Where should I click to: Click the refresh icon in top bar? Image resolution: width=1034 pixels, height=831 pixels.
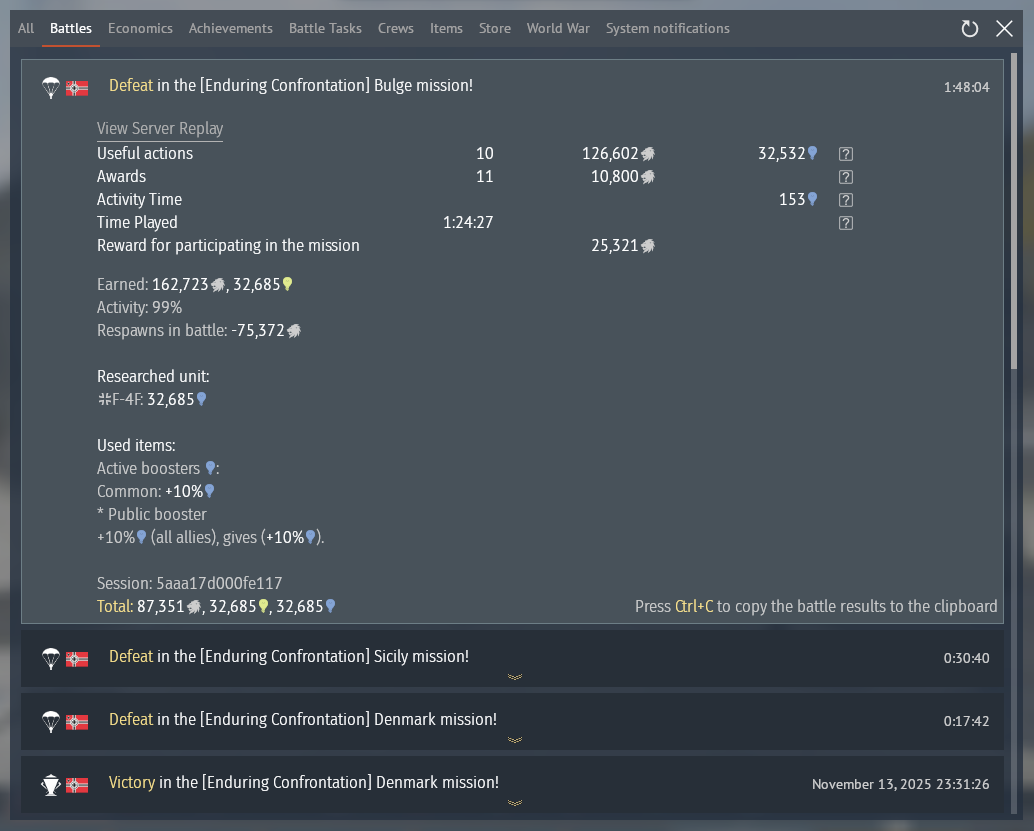tap(969, 29)
